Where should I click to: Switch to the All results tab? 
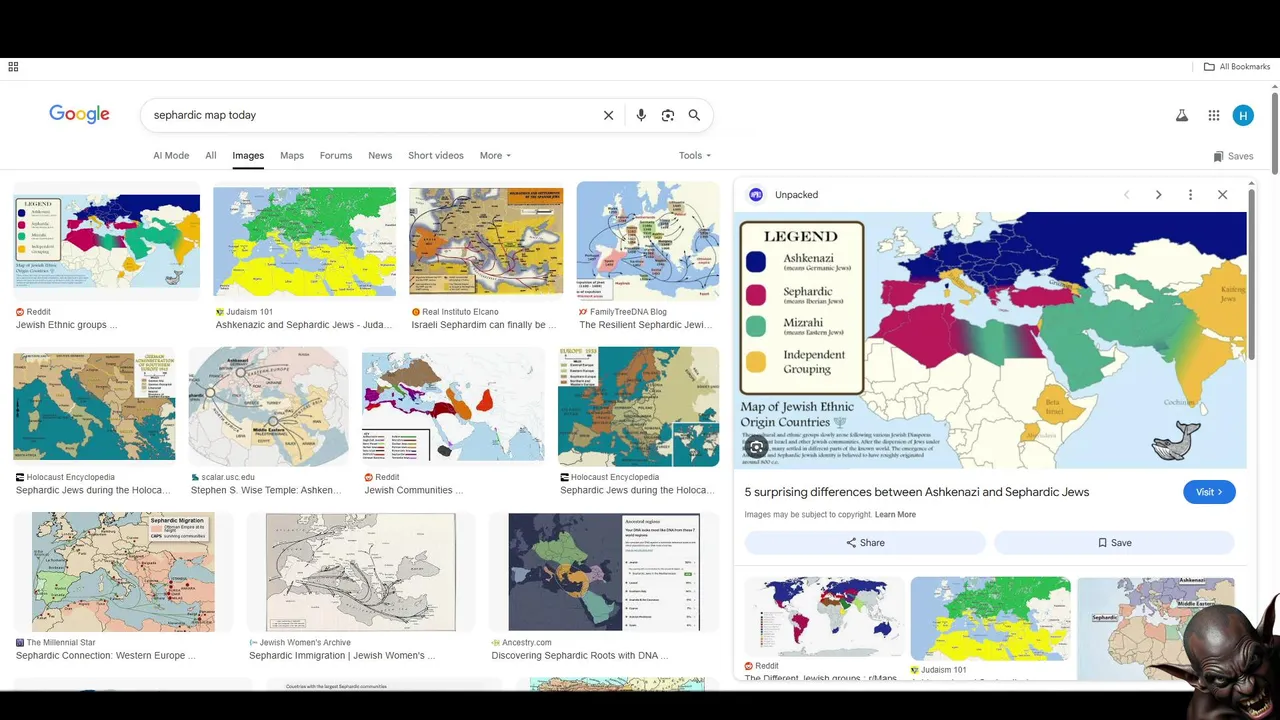[211, 156]
